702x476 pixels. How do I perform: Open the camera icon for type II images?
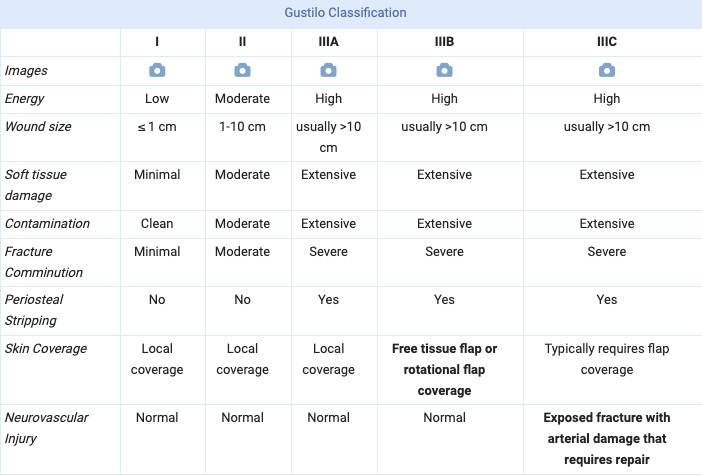pyautogui.click(x=242, y=70)
